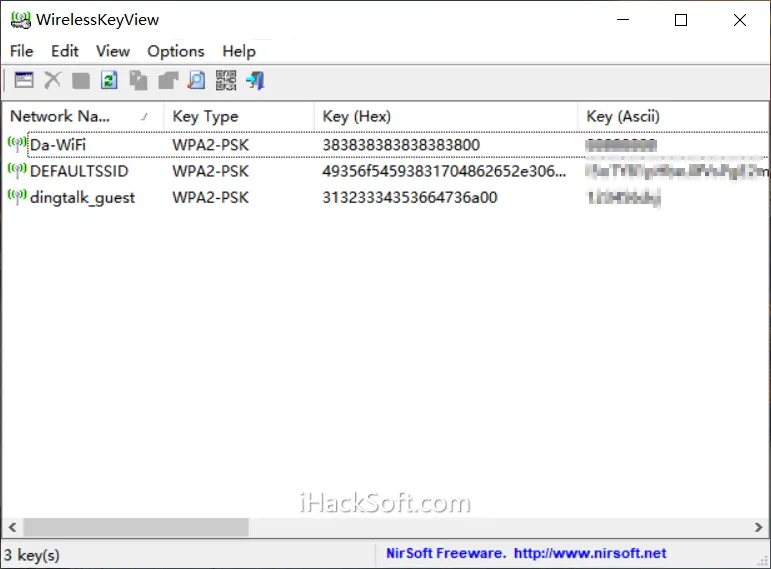The height and width of the screenshot is (569, 771).
Task: Close the WirelessKeyView window
Action: pos(740,20)
